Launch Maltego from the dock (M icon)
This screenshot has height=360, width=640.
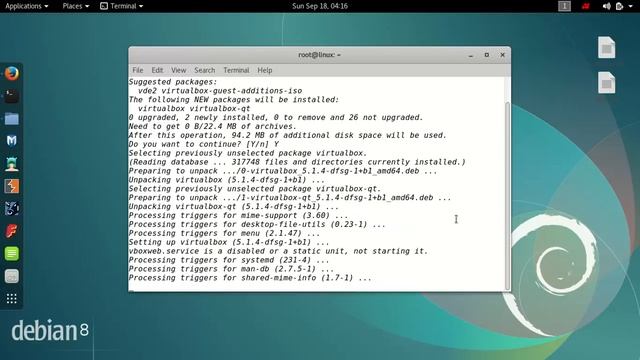click(12, 141)
